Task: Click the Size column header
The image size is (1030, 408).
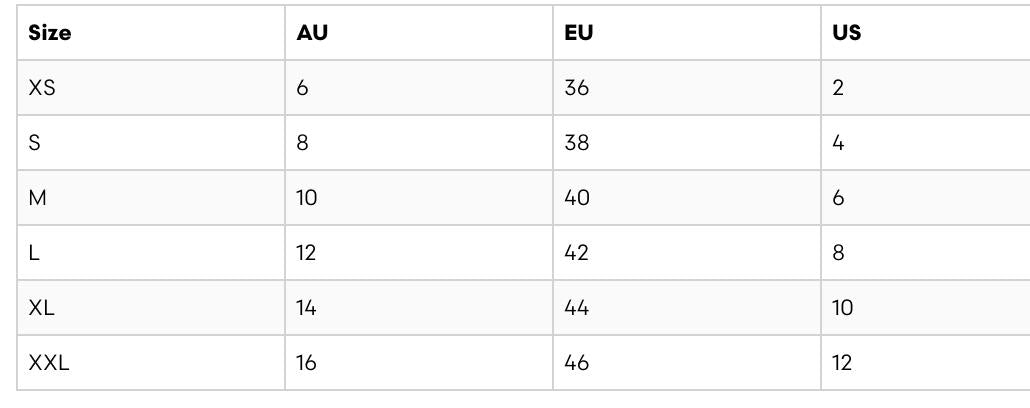Action: coord(151,33)
